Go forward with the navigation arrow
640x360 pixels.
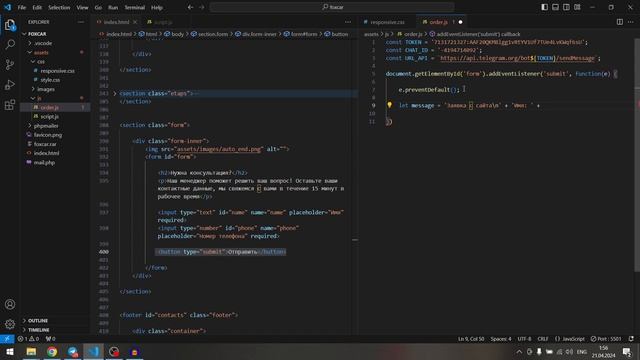point(202,7)
